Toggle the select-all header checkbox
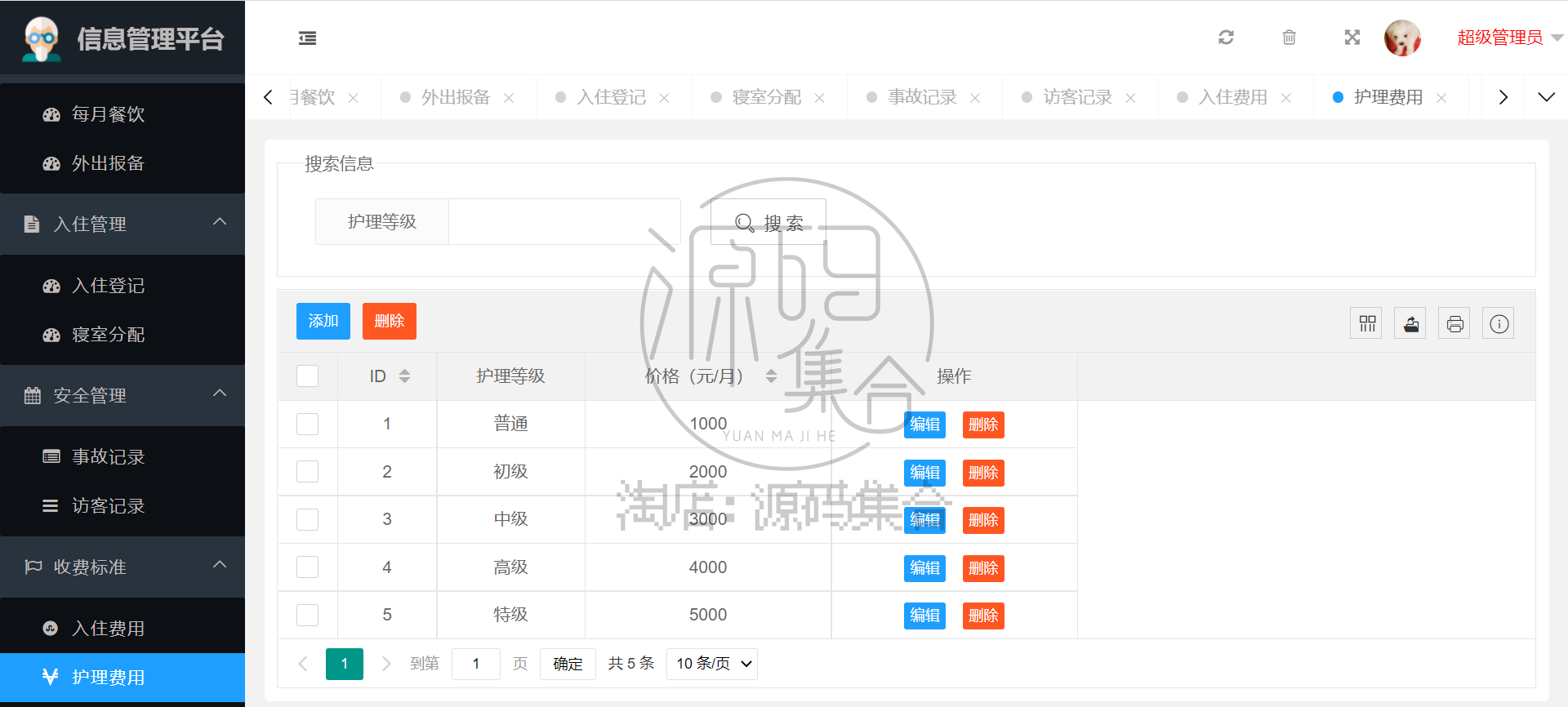This screenshot has width=1568, height=707. click(x=307, y=376)
